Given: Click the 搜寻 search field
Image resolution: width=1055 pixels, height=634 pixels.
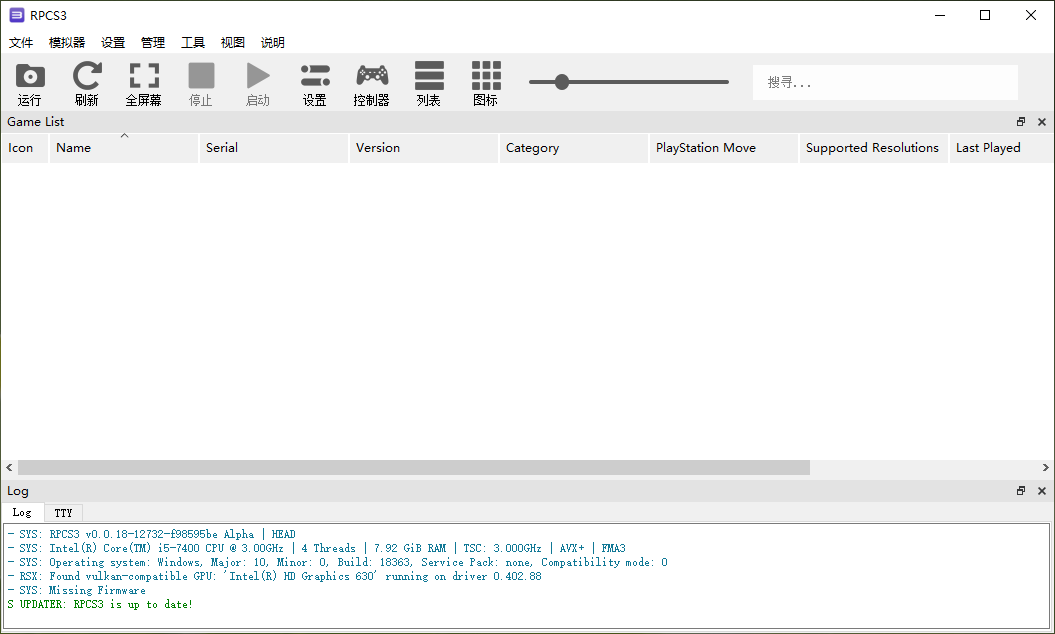Looking at the screenshot, I should coord(885,82).
